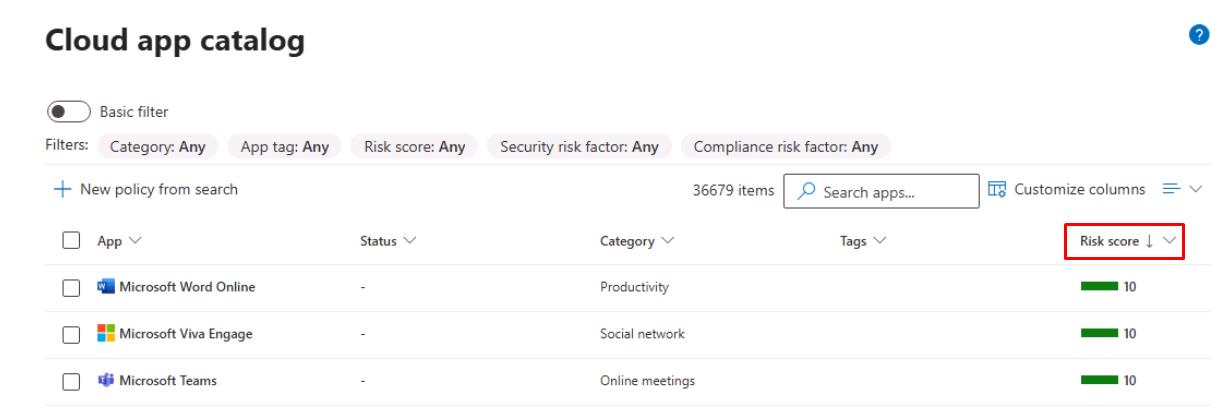This screenshot has width=1232, height=410.
Task: Click the green risk score bar for Word Online
Action: click(x=1099, y=287)
